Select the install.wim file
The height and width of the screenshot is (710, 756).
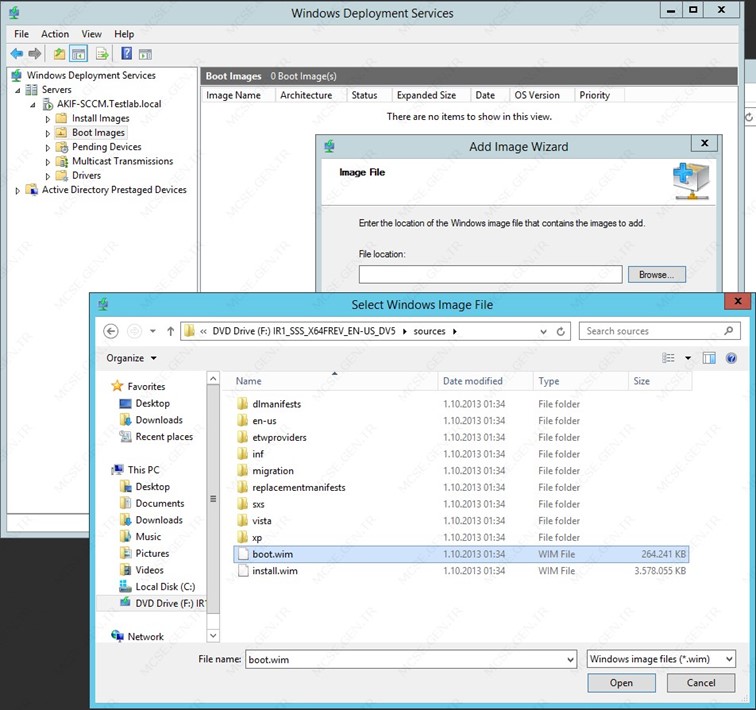click(x=461, y=571)
